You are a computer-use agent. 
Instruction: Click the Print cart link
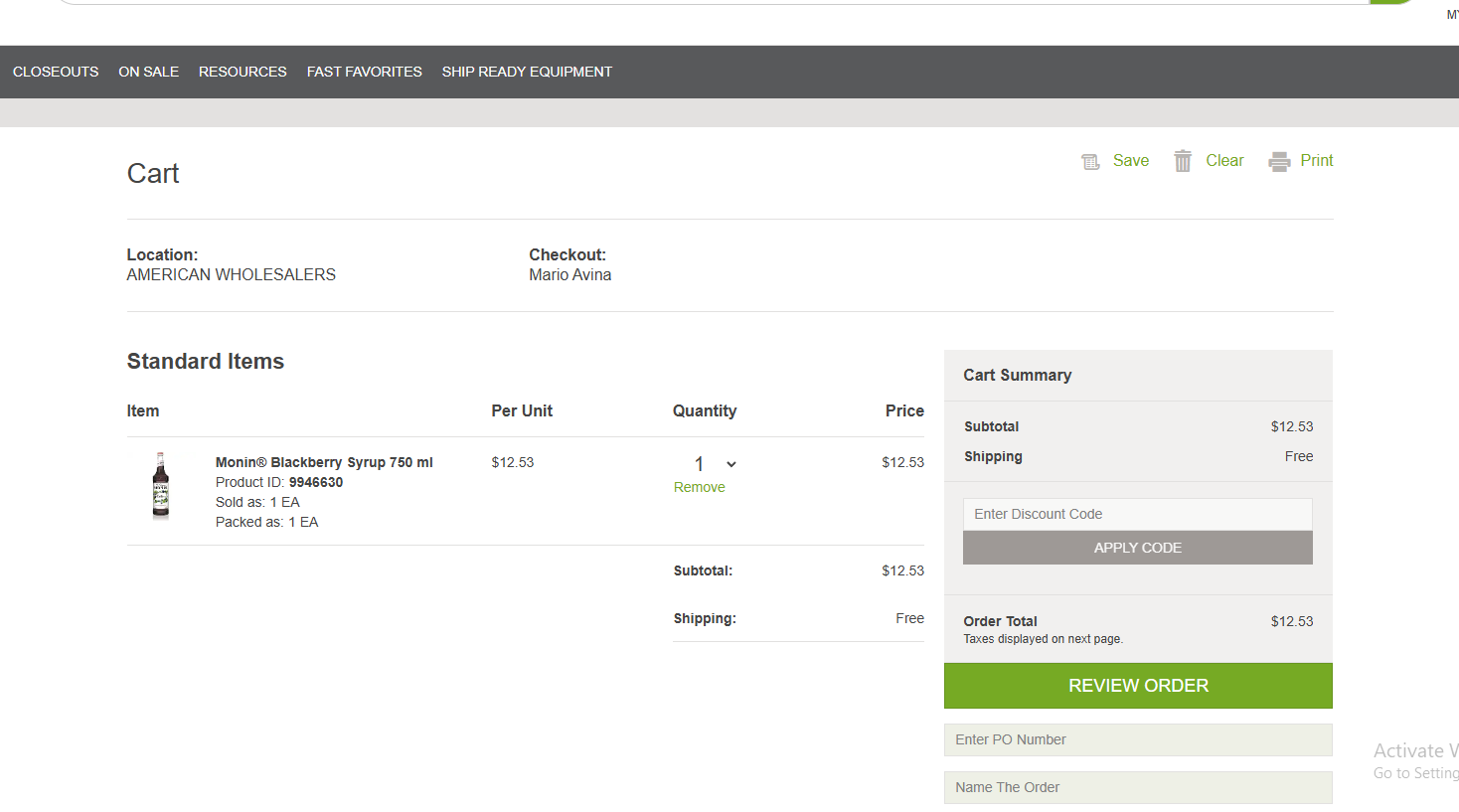pyautogui.click(x=1317, y=161)
